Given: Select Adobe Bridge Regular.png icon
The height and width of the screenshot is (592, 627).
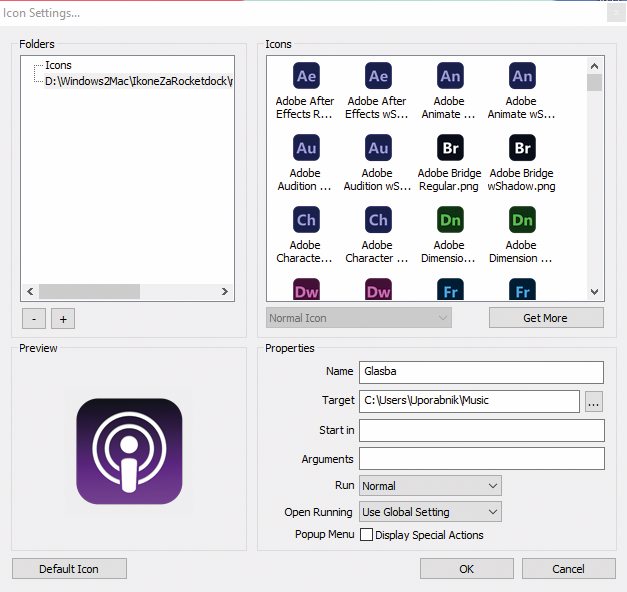Looking at the screenshot, I should pyautogui.click(x=450, y=148).
